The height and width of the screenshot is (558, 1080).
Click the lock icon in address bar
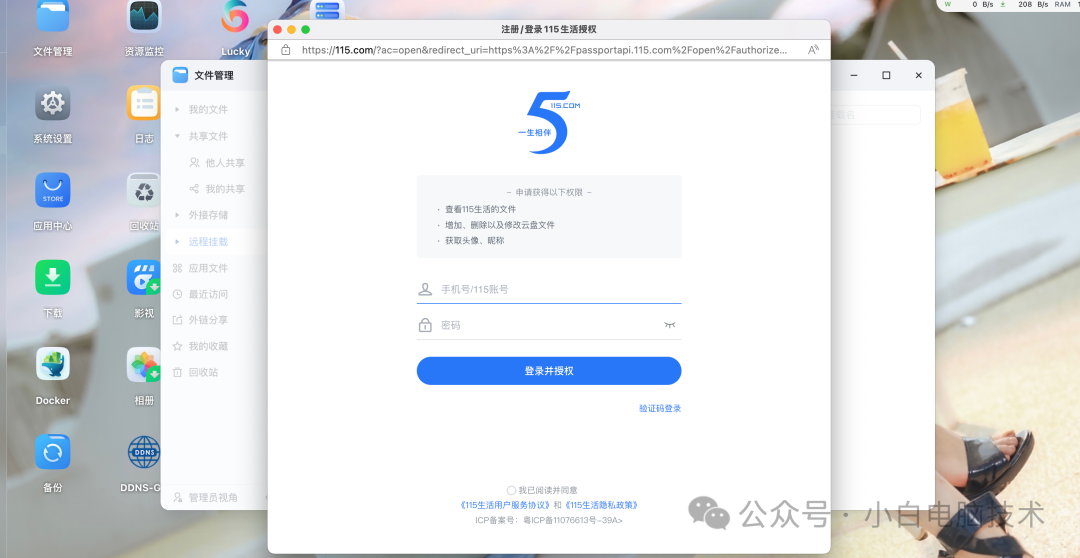(286, 50)
